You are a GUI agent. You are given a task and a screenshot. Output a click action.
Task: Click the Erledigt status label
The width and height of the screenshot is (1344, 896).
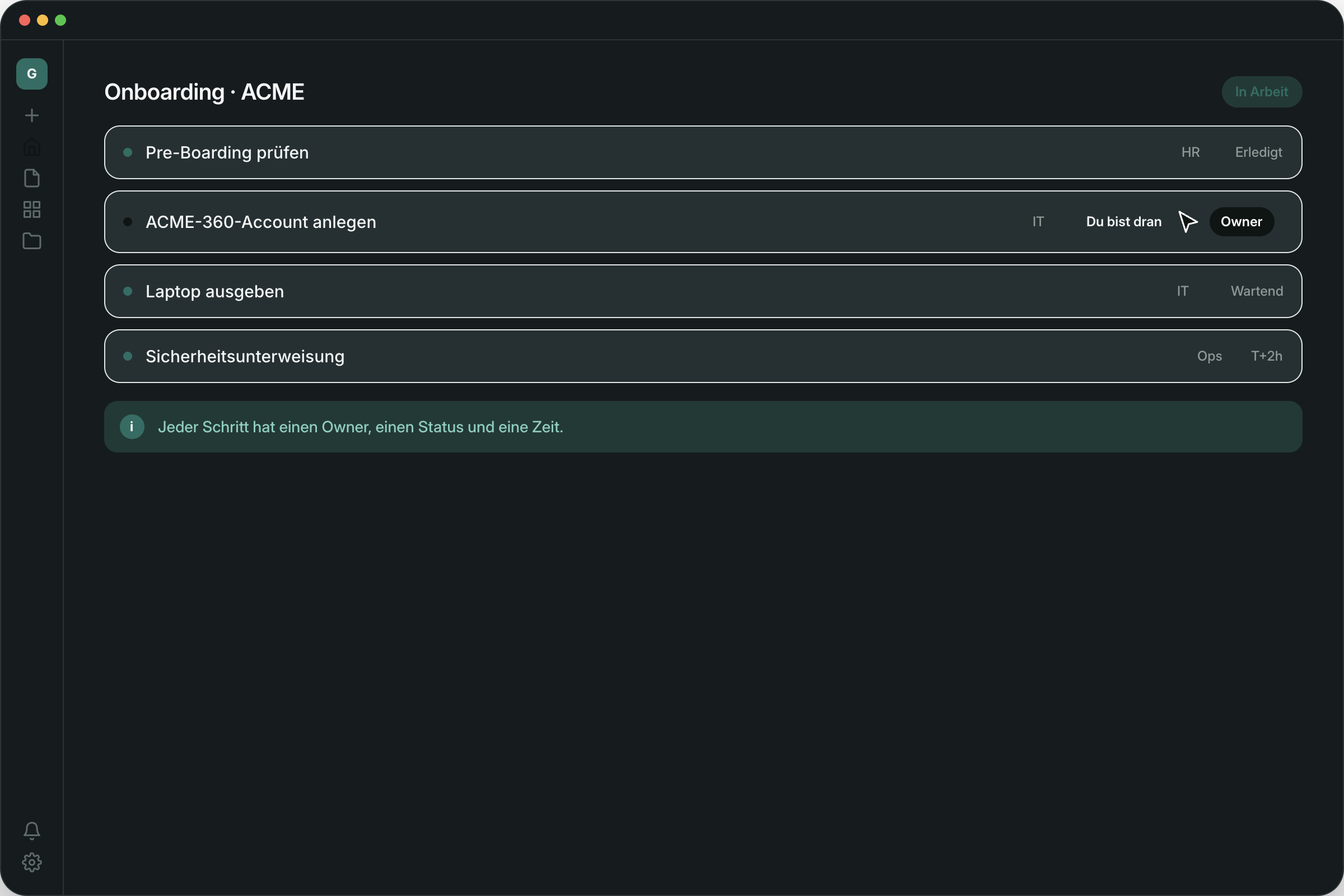(x=1258, y=152)
